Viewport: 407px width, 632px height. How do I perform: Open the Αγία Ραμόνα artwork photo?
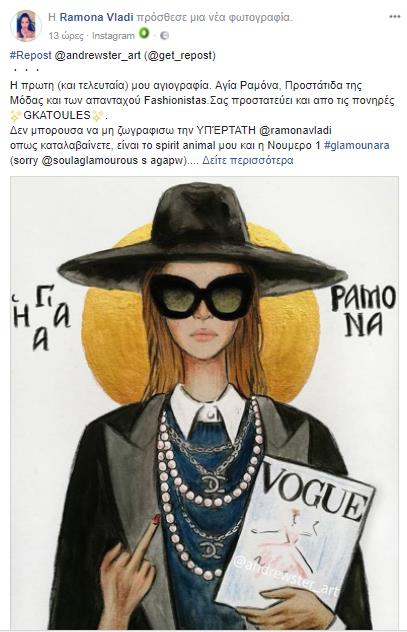pyautogui.click(x=204, y=403)
